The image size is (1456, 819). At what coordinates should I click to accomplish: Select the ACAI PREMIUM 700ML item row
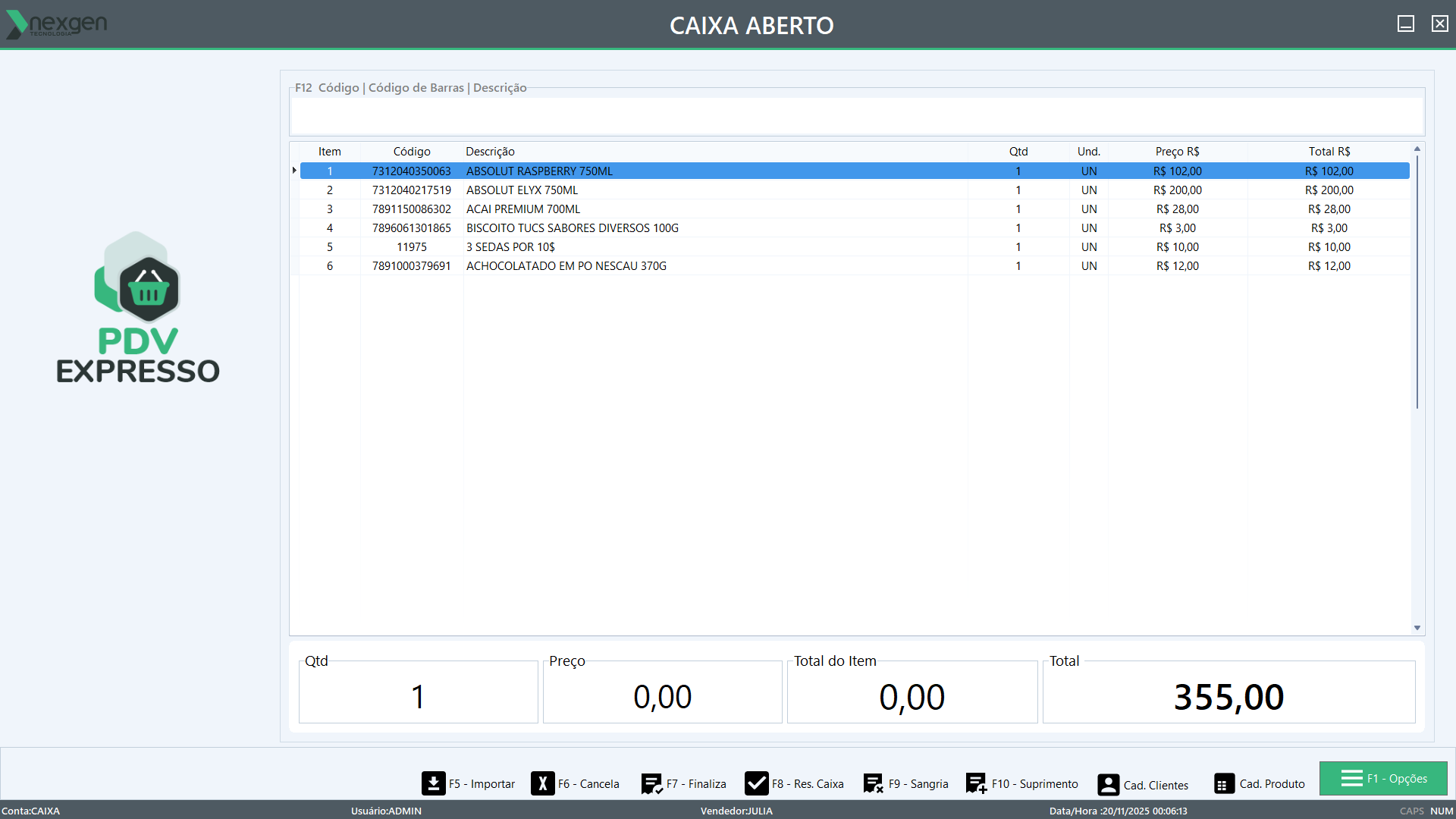[523, 209]
